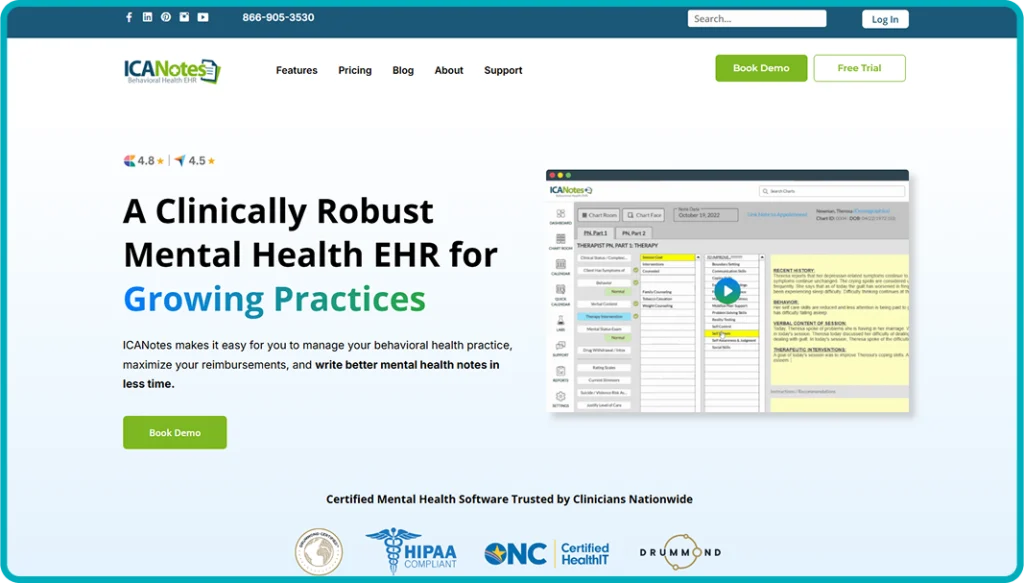
Task: Go to the Pricing page
Action: (355, 71)
